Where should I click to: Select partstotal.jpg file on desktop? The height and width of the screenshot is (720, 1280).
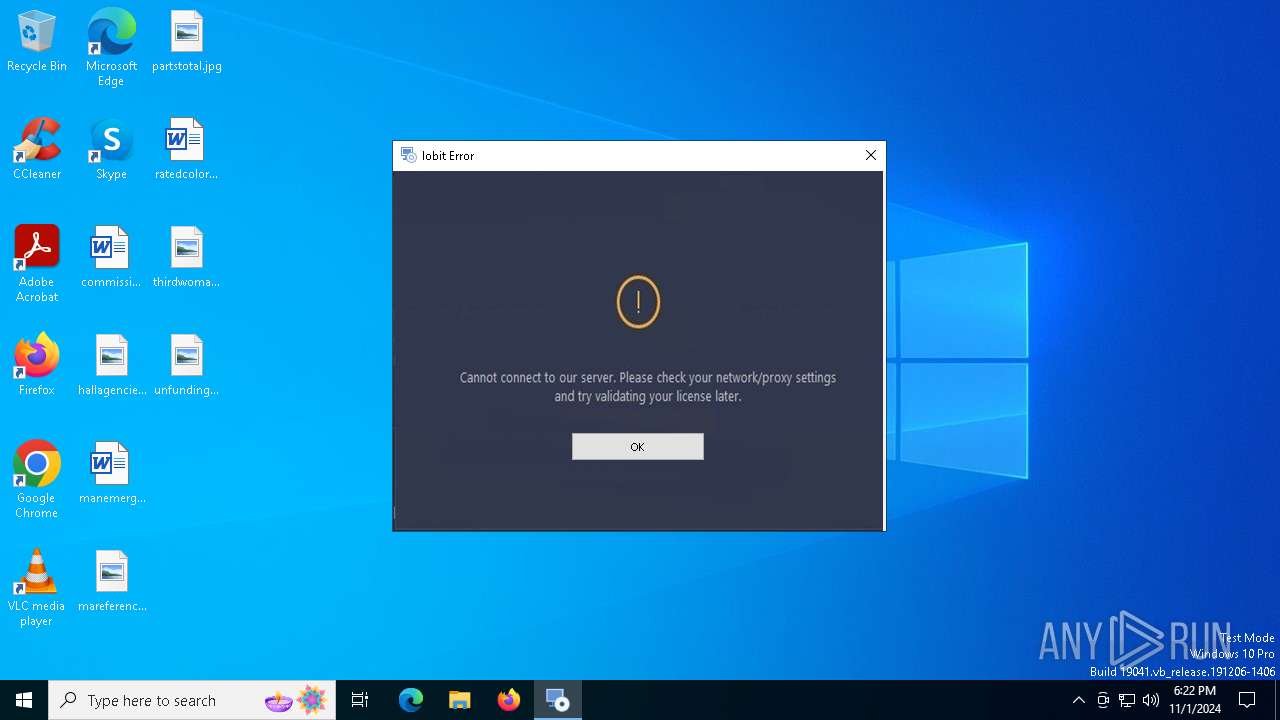pos(187,42)
